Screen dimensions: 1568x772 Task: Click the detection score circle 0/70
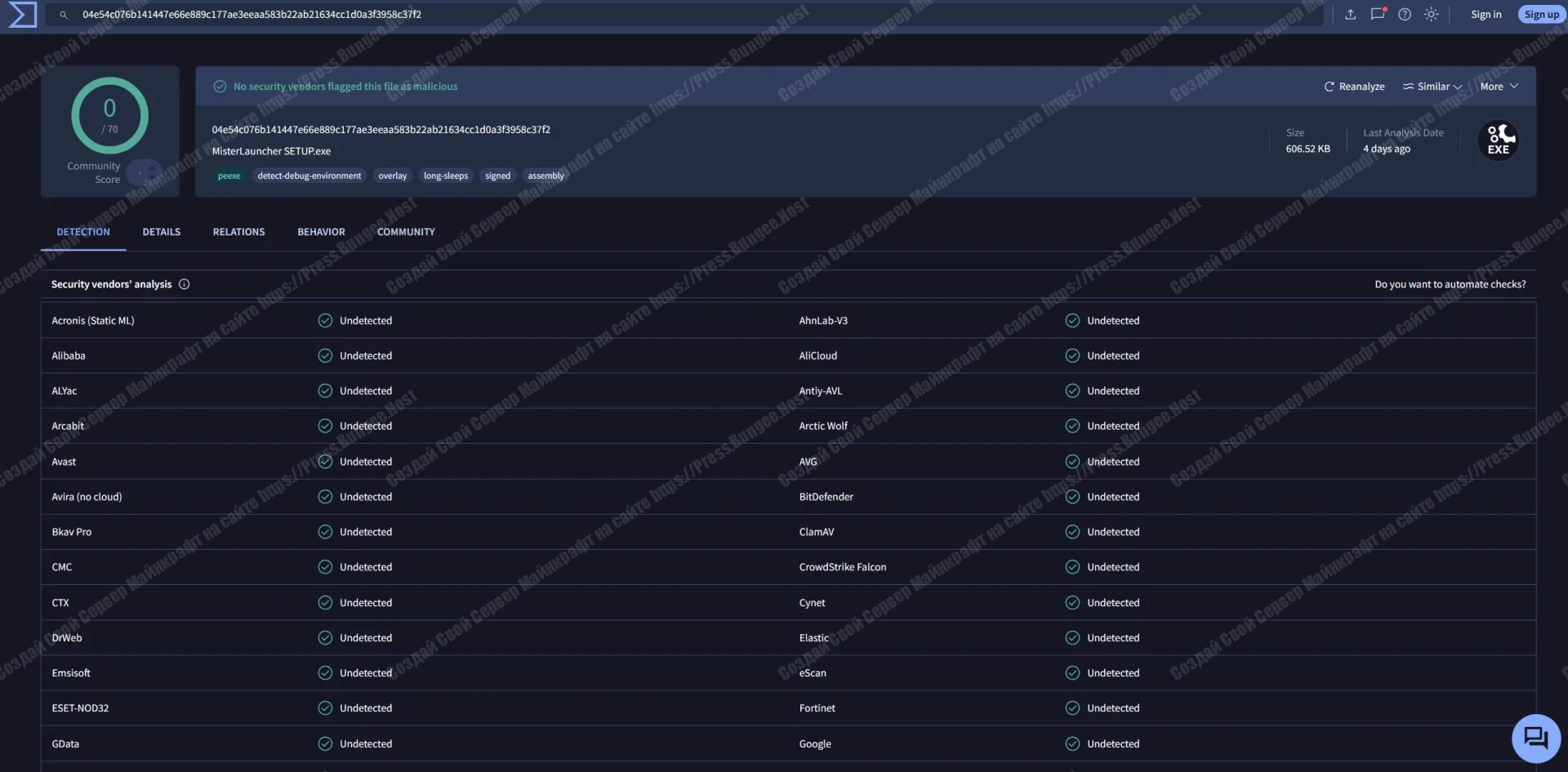pyautogui.click(x=109, y=115)
